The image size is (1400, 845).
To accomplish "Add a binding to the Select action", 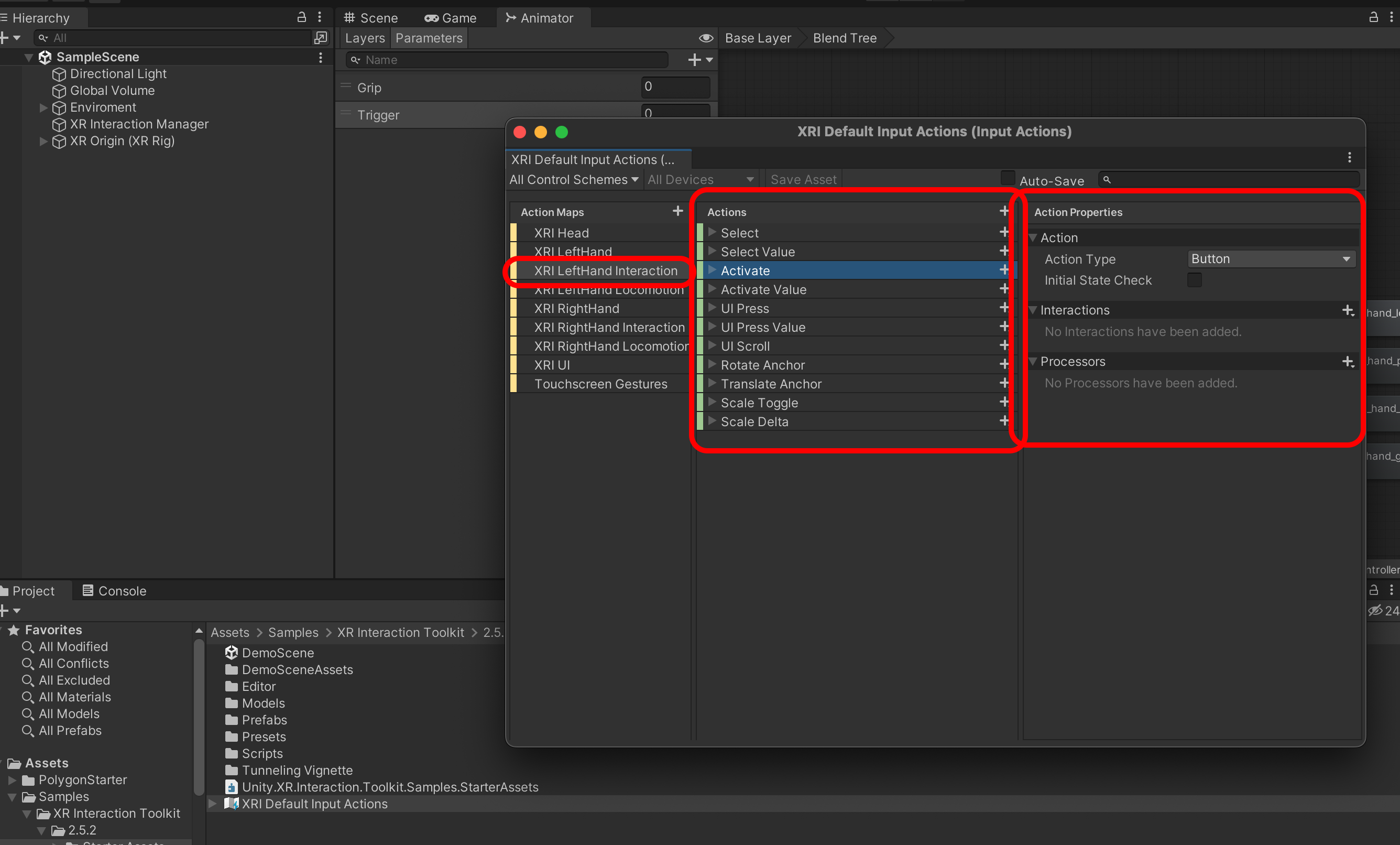I will click(x=1004, y=232).
